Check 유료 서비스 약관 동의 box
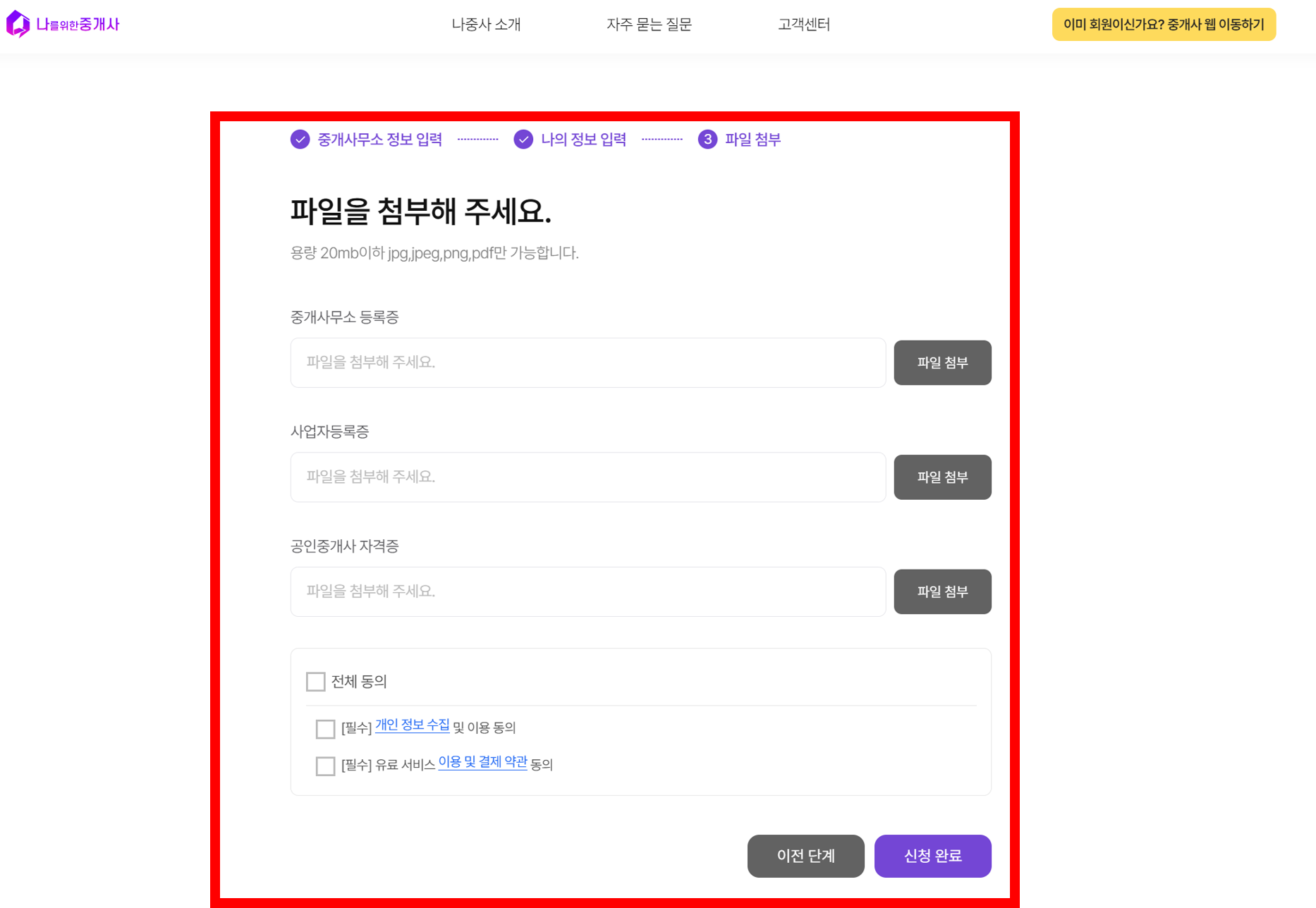The height and width of the screenshot is (908, 1316). [x=325, y=766]
